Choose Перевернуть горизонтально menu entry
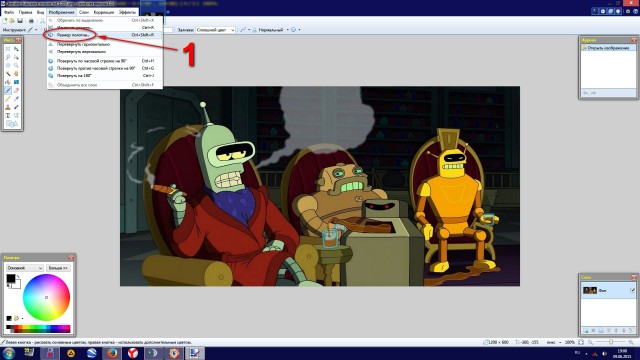 pyautogui.click(x=105, y=44)
